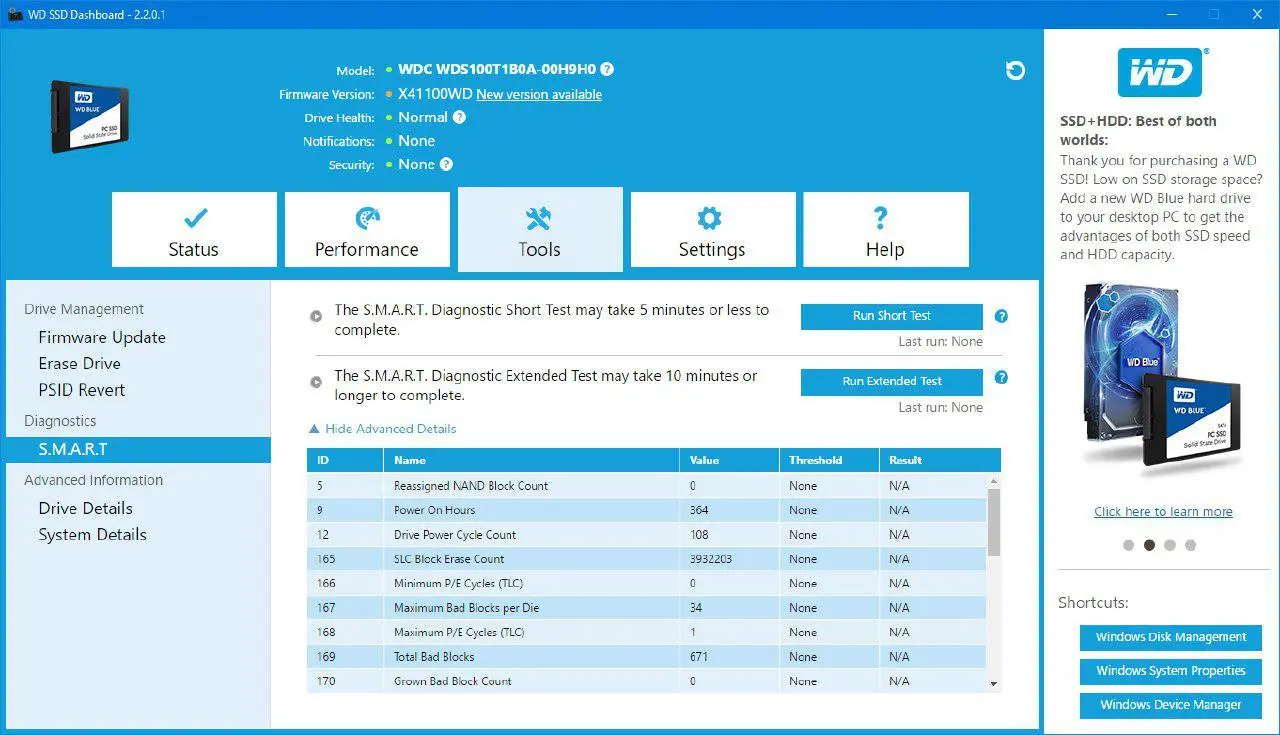The height and width of the screenshot is (735, 1280).
Task: Click the S.M.A.R.T table scrollbar thumb
Action: tap(994, 521)
